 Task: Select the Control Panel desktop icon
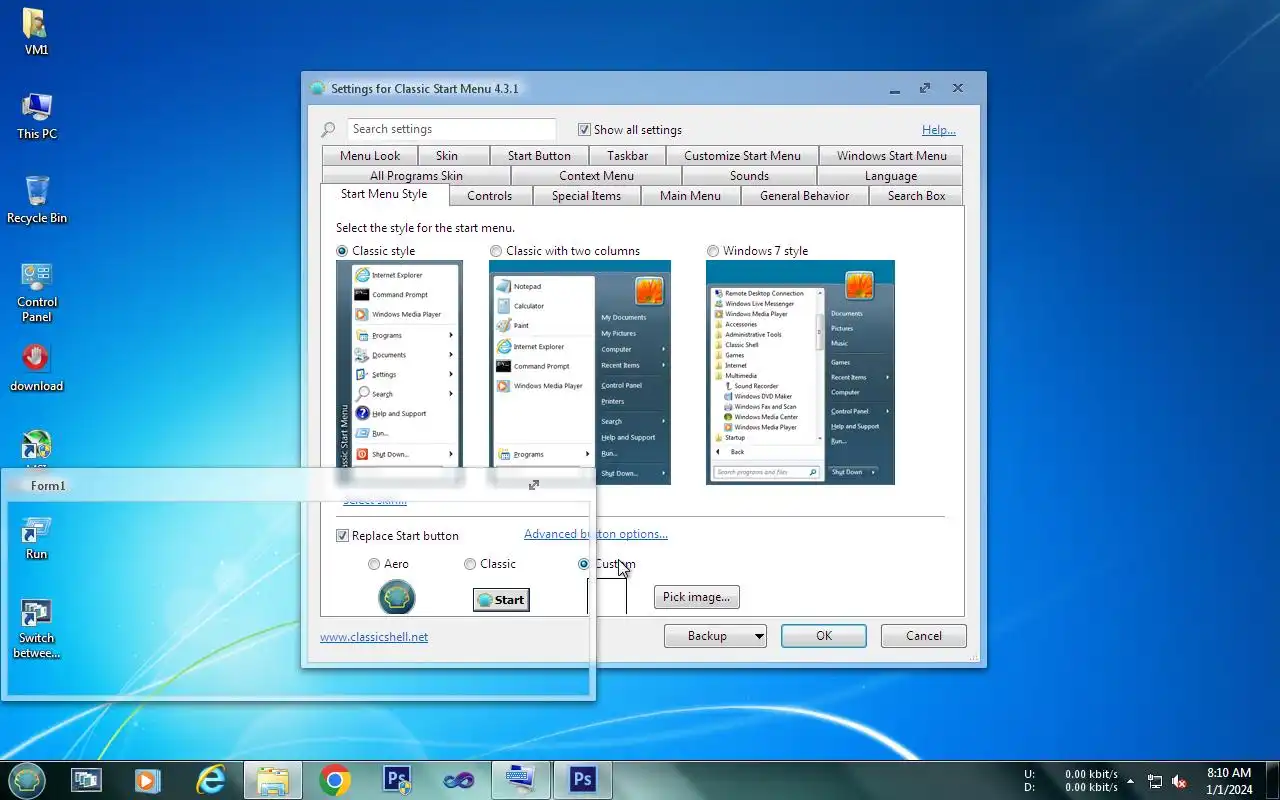tap(36, 291)
